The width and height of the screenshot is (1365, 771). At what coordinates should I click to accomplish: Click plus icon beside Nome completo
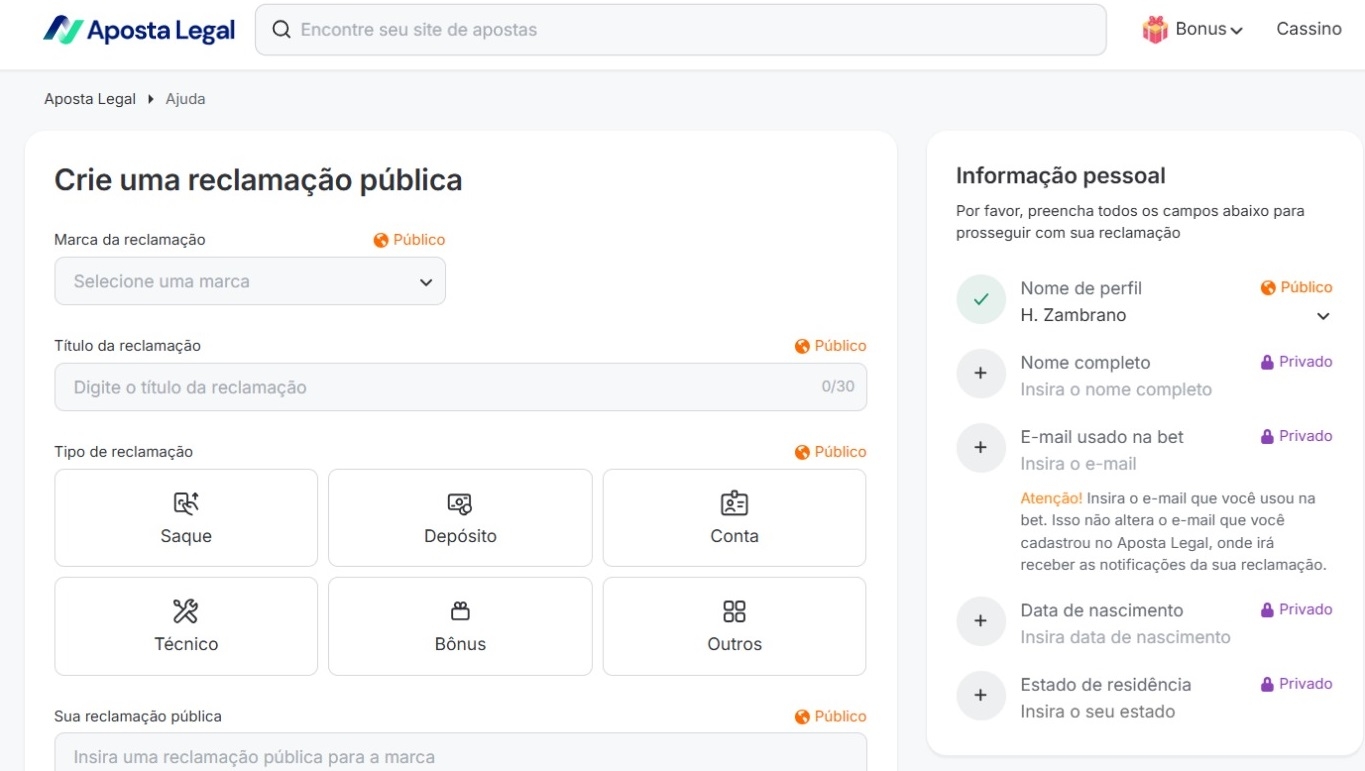981,373
